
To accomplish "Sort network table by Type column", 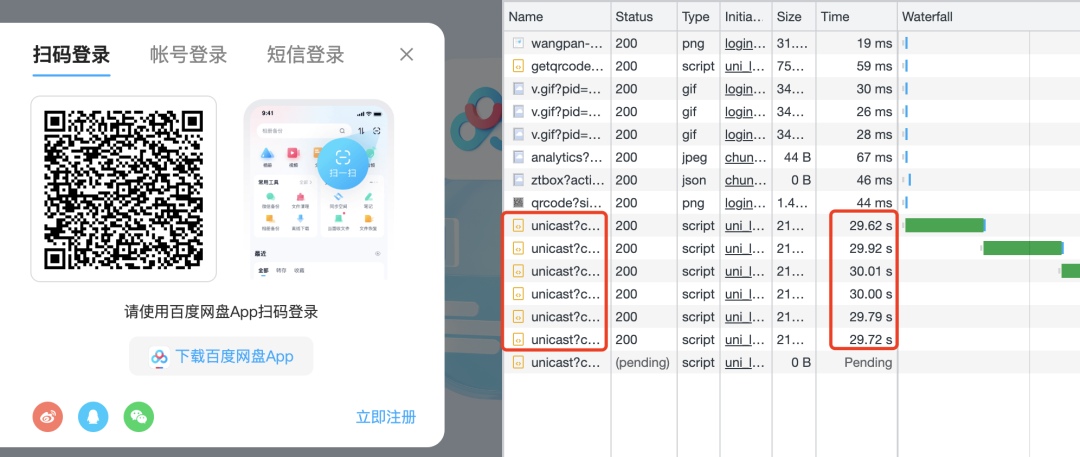I will click(x=698, y=17).
